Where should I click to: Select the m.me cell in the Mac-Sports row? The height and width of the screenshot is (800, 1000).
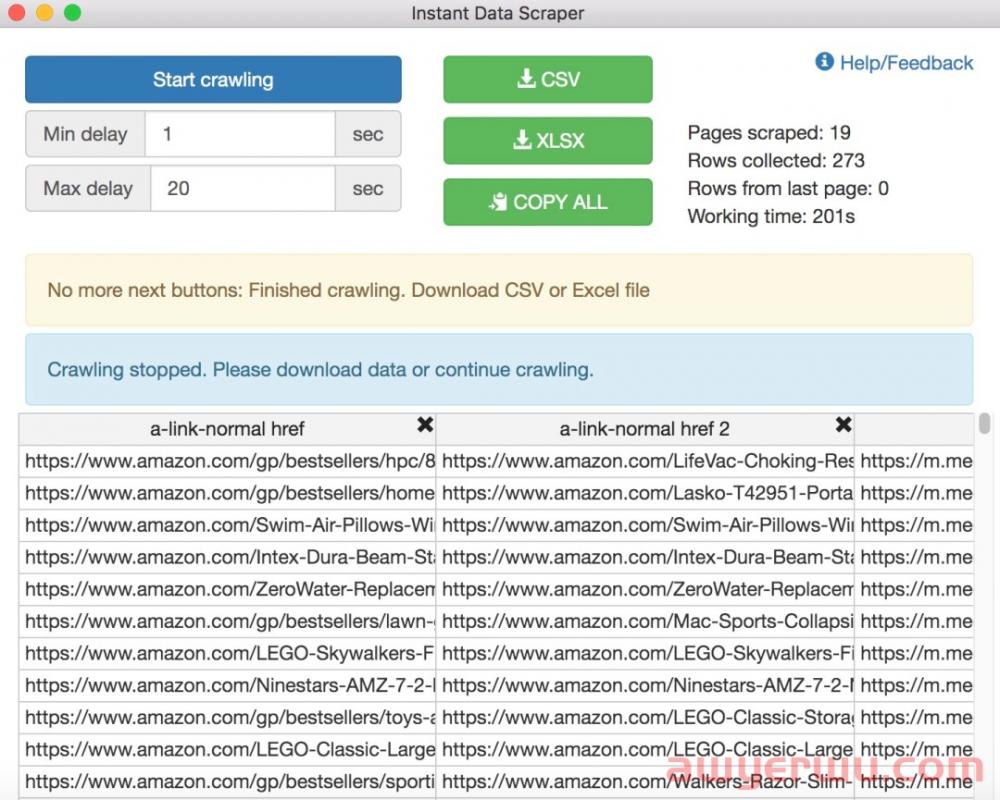[x=915, y=621]
